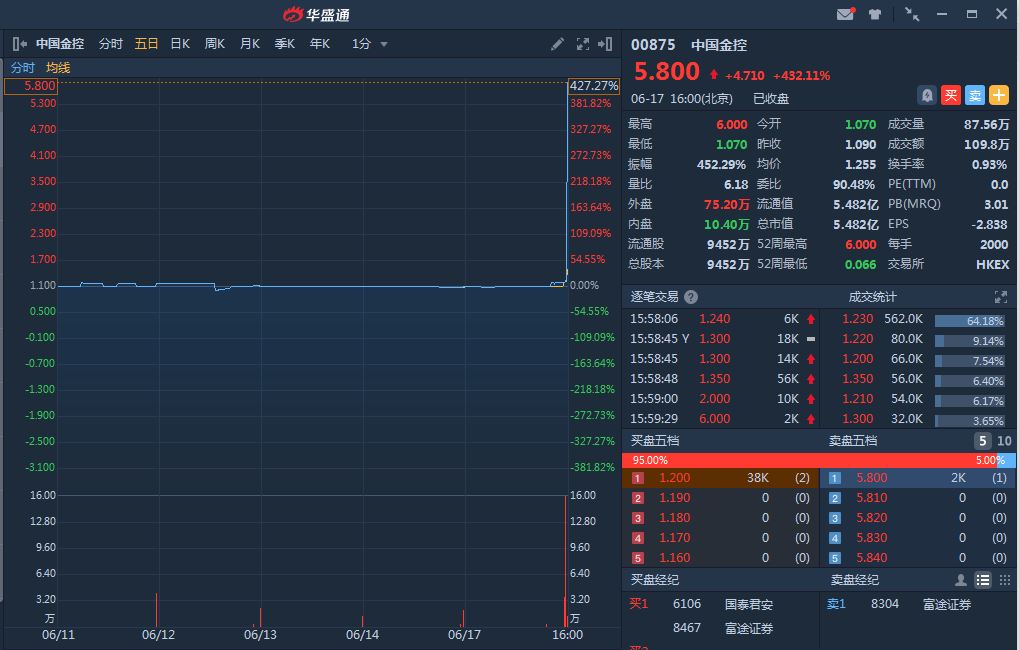Select the 周K chart period tab
This screenshot has width=1019, height=650.
pyautogui.click(x=215, y=44)
